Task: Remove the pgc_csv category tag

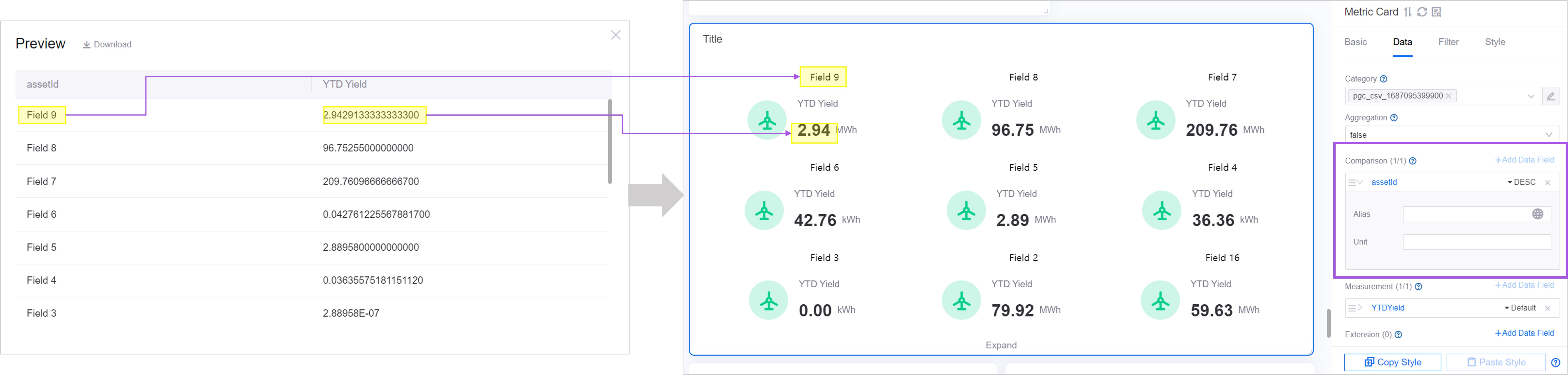Action: (1448, 95)
